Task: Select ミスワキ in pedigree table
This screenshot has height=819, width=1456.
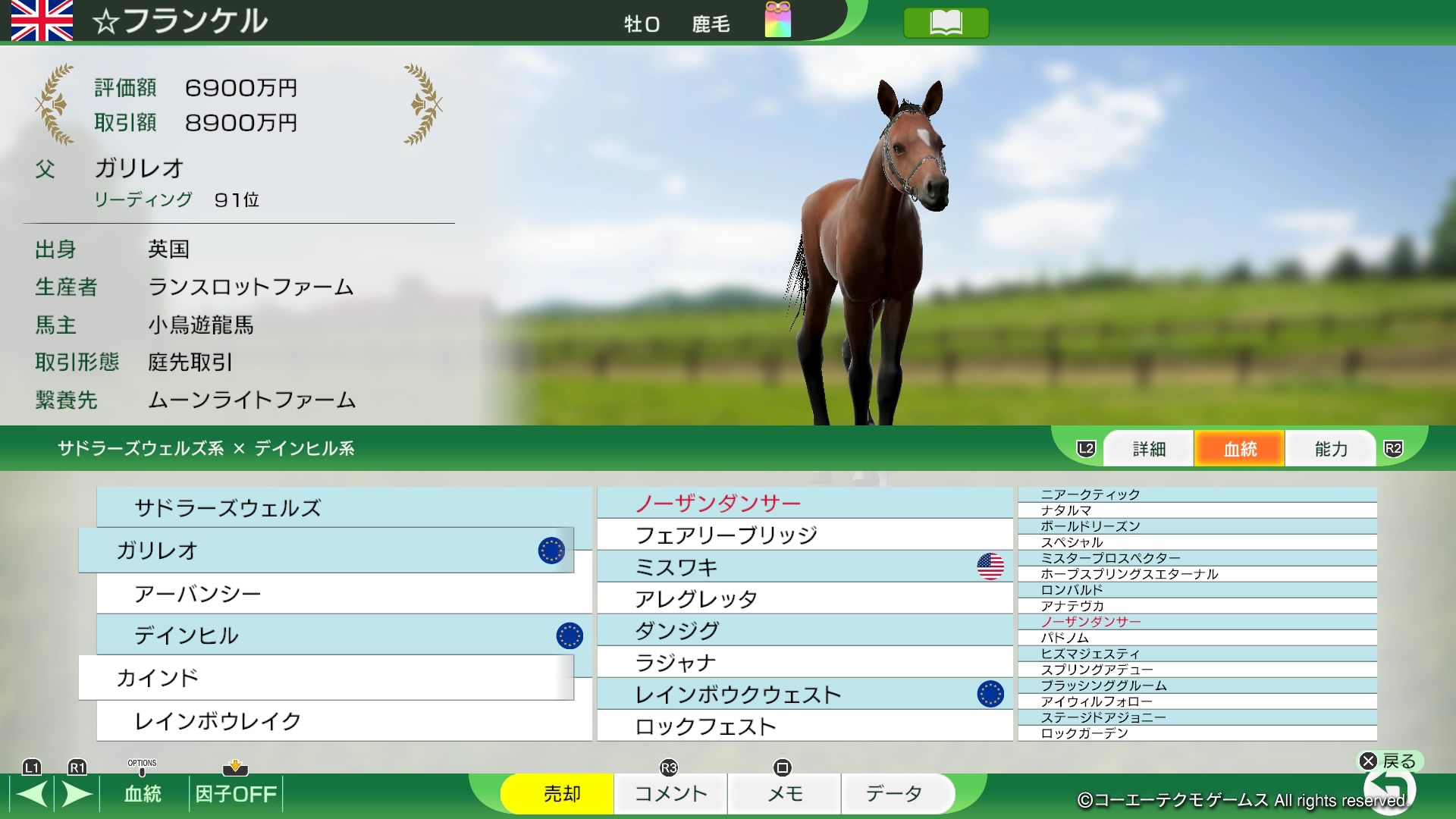Action: [x=805, y=566]
